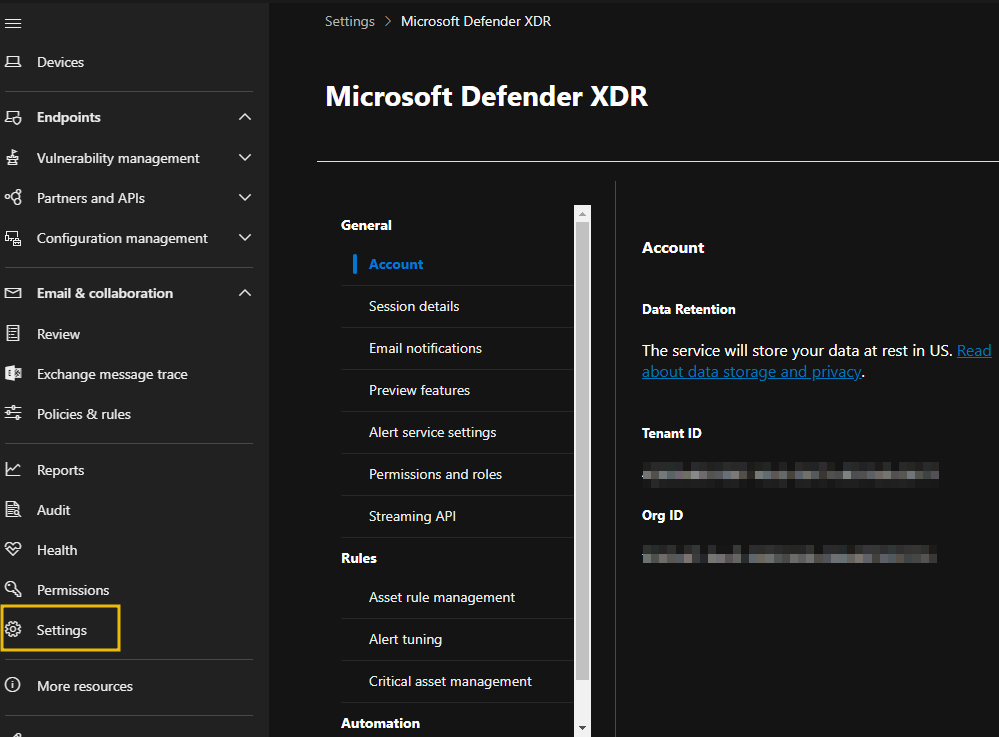
Task: Expand the Partners and APIs section
Action: 244,197
